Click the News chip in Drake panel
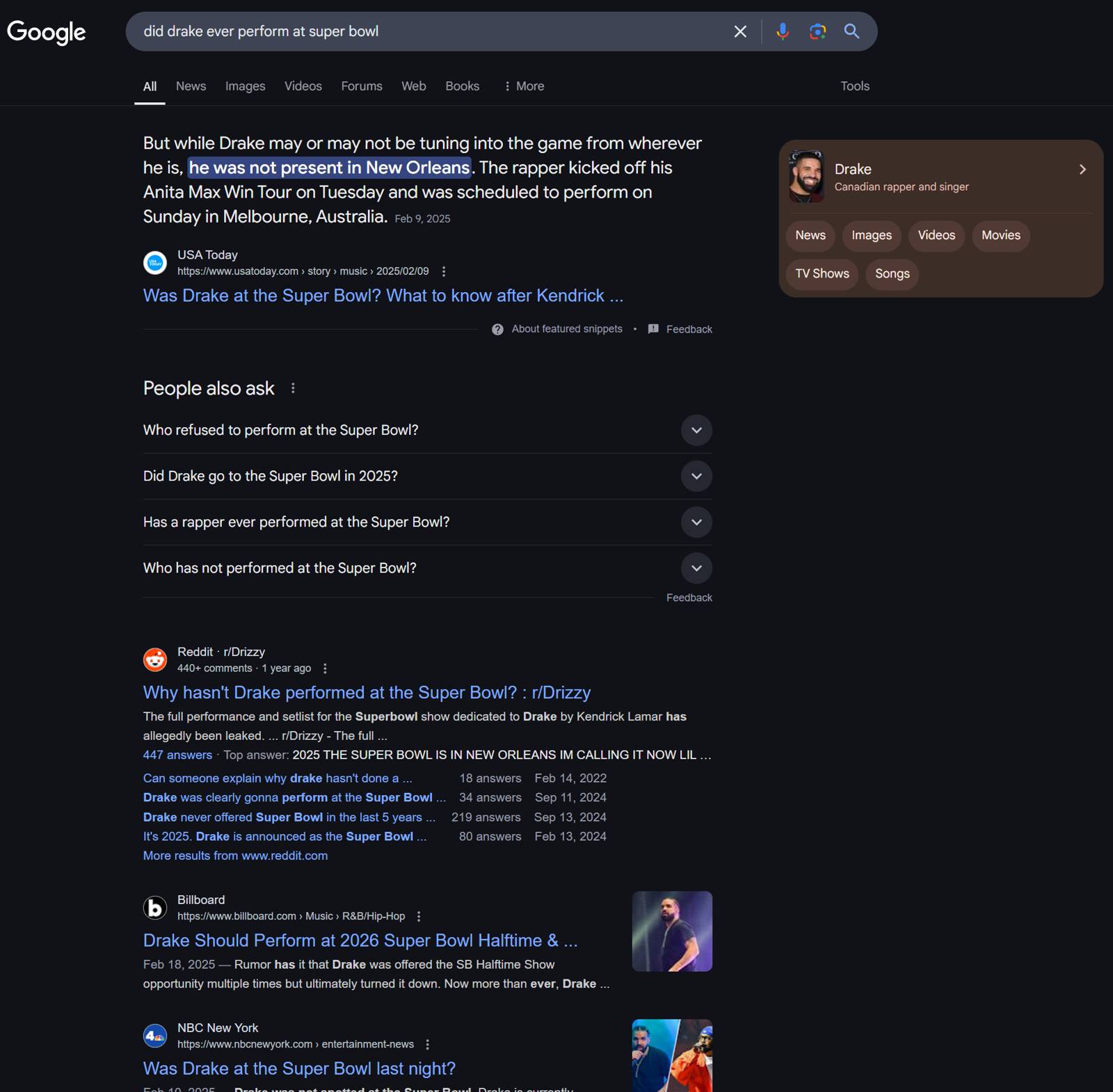Screen dimensions: 1113x1092 (810, 236)
